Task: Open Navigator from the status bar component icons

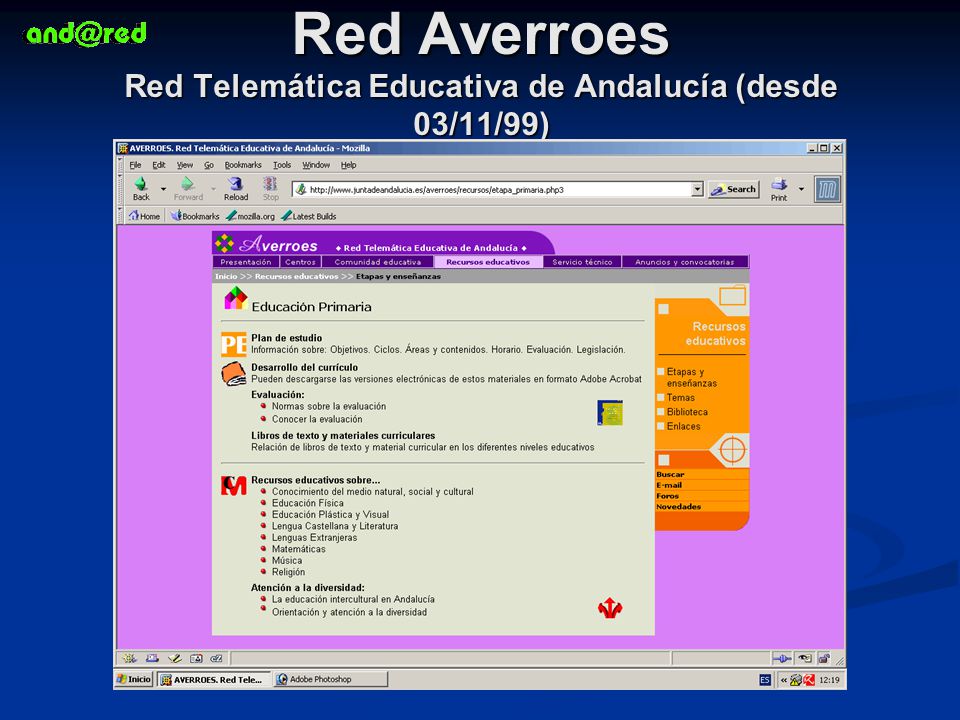Action: pos(129,659)
